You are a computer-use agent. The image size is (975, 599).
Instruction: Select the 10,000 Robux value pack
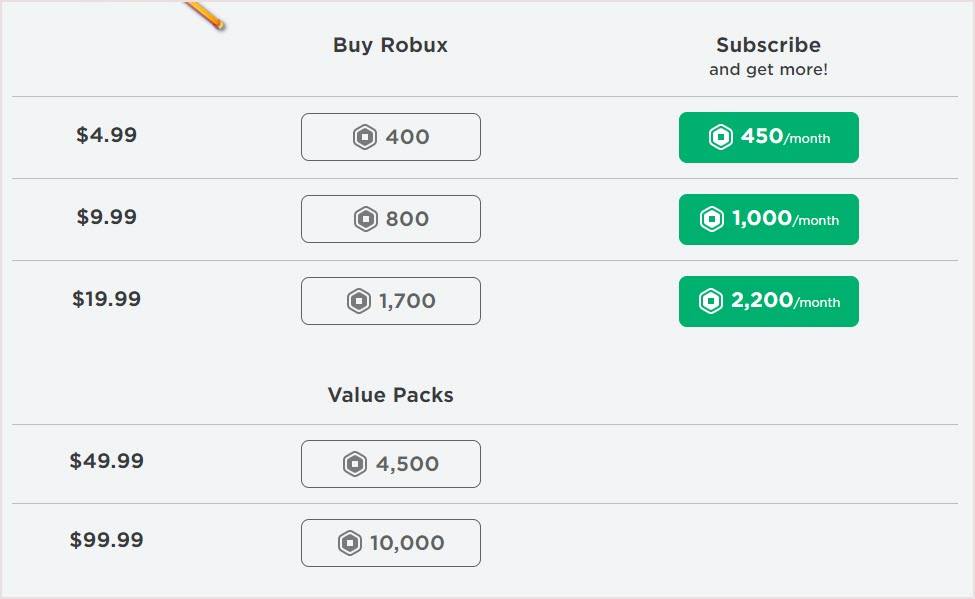pos(390,543)
